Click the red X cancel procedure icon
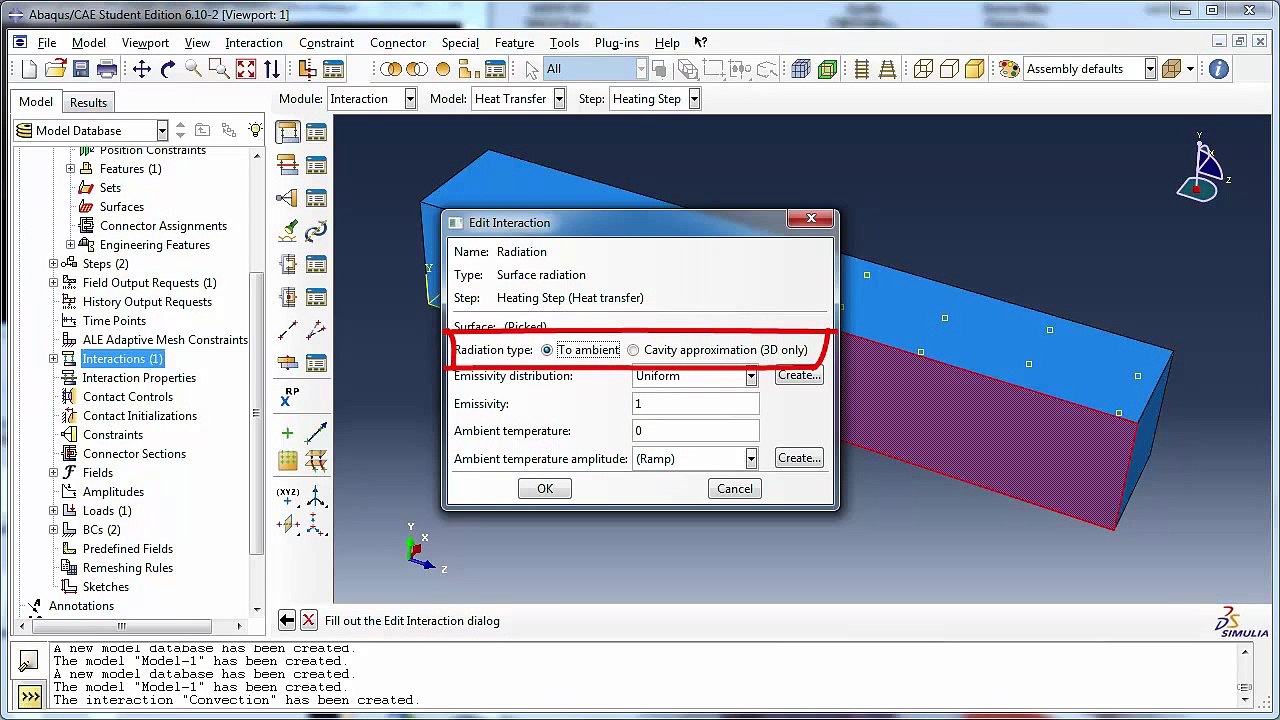The image size is (1280, 720). click(308, 621)
